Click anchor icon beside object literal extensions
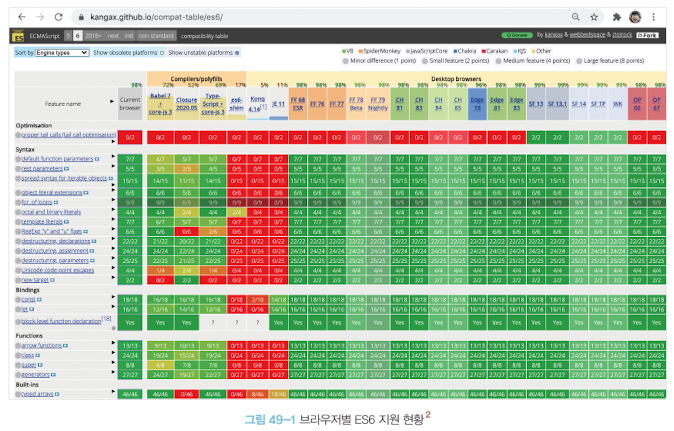This screenshot has height=431, width=674. click(x=86, y=193)
